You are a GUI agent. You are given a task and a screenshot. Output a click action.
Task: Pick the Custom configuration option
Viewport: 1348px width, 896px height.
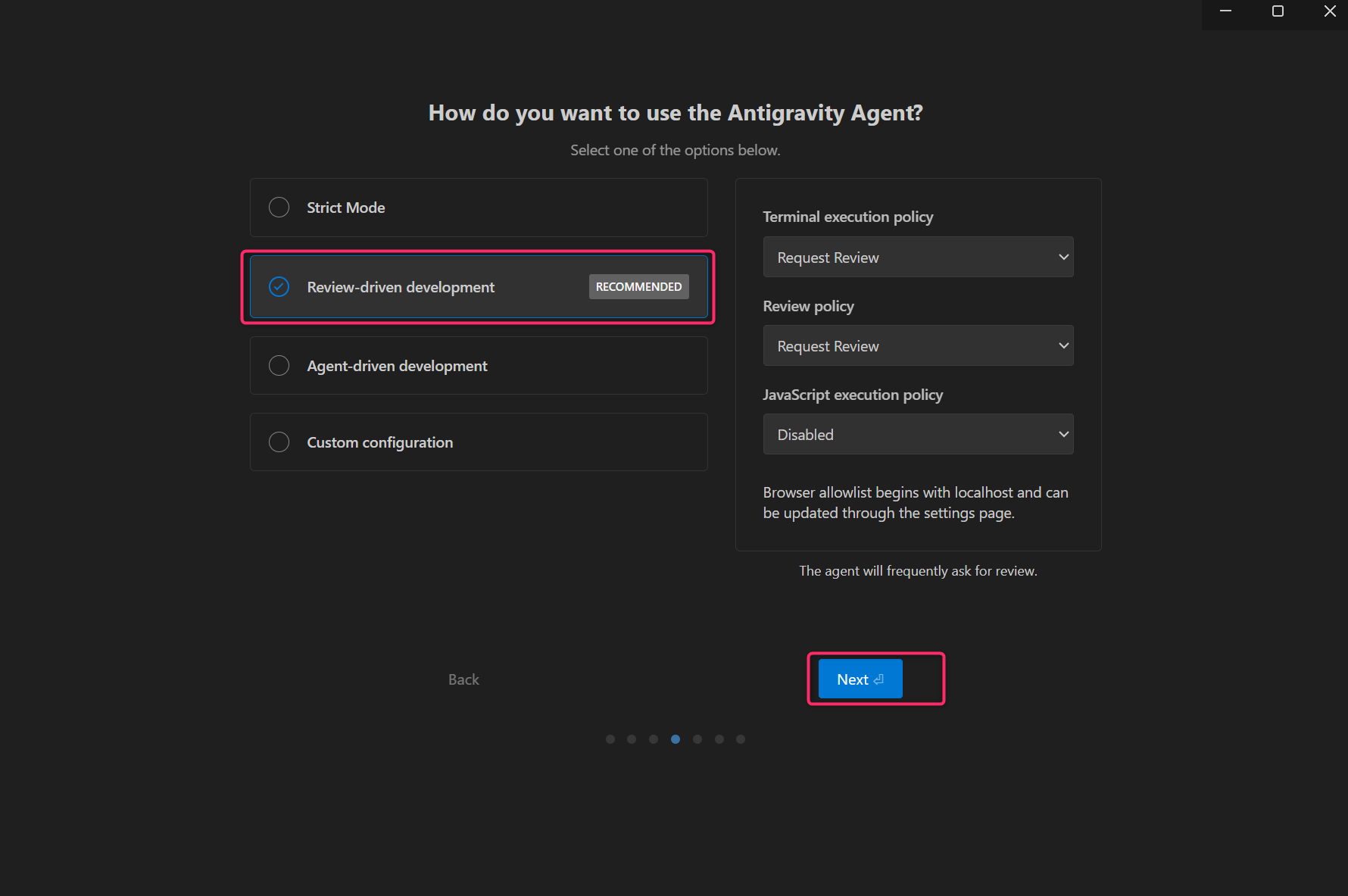(x=279, y=442)
